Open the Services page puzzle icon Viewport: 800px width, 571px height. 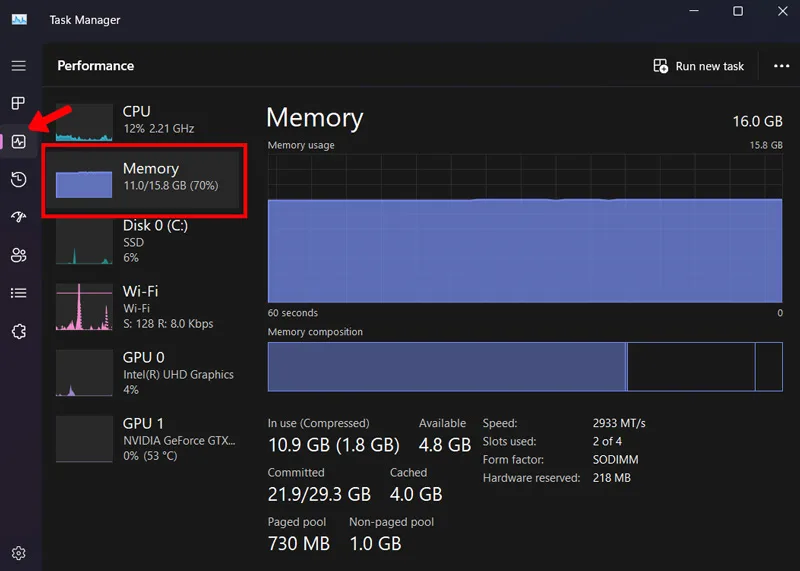[x=19, y=331]
